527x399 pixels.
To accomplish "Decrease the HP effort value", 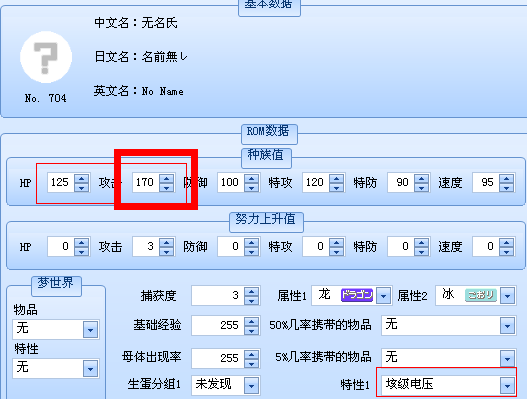I will 81,251.
